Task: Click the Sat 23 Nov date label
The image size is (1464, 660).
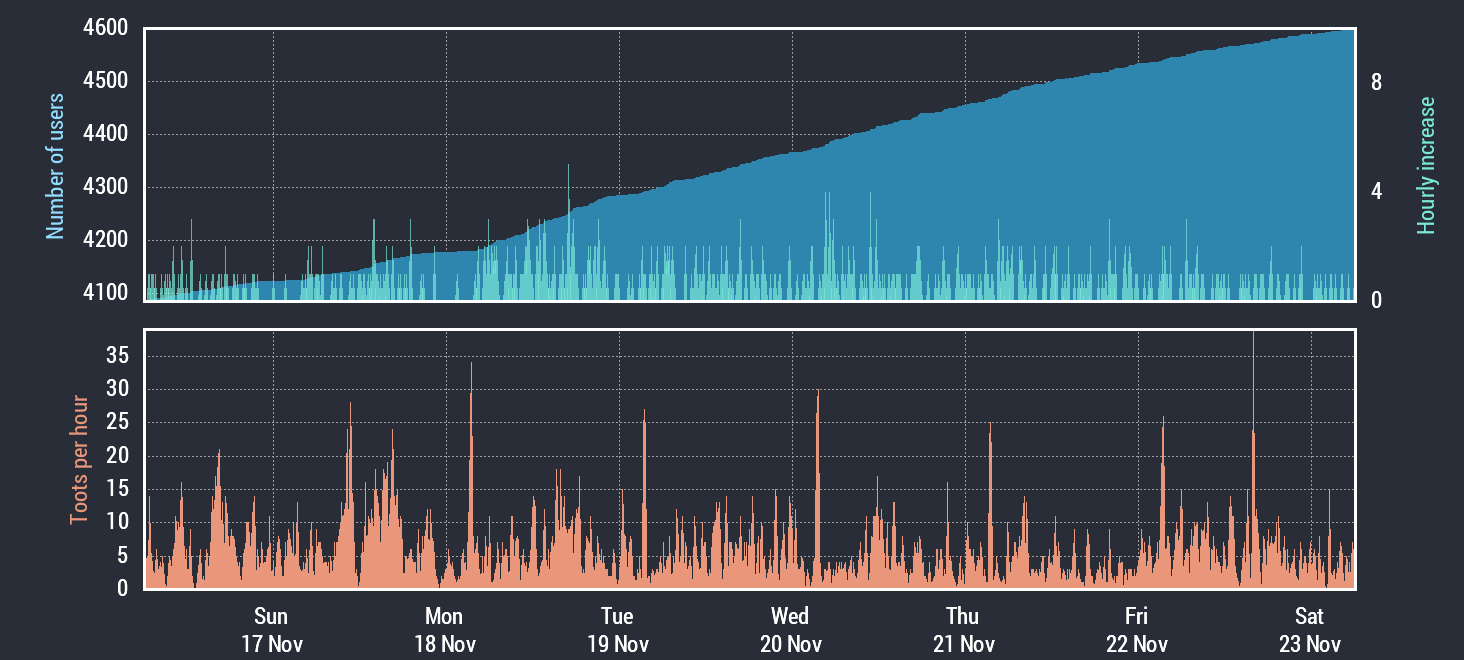Action: click(x=1309, y=629)
